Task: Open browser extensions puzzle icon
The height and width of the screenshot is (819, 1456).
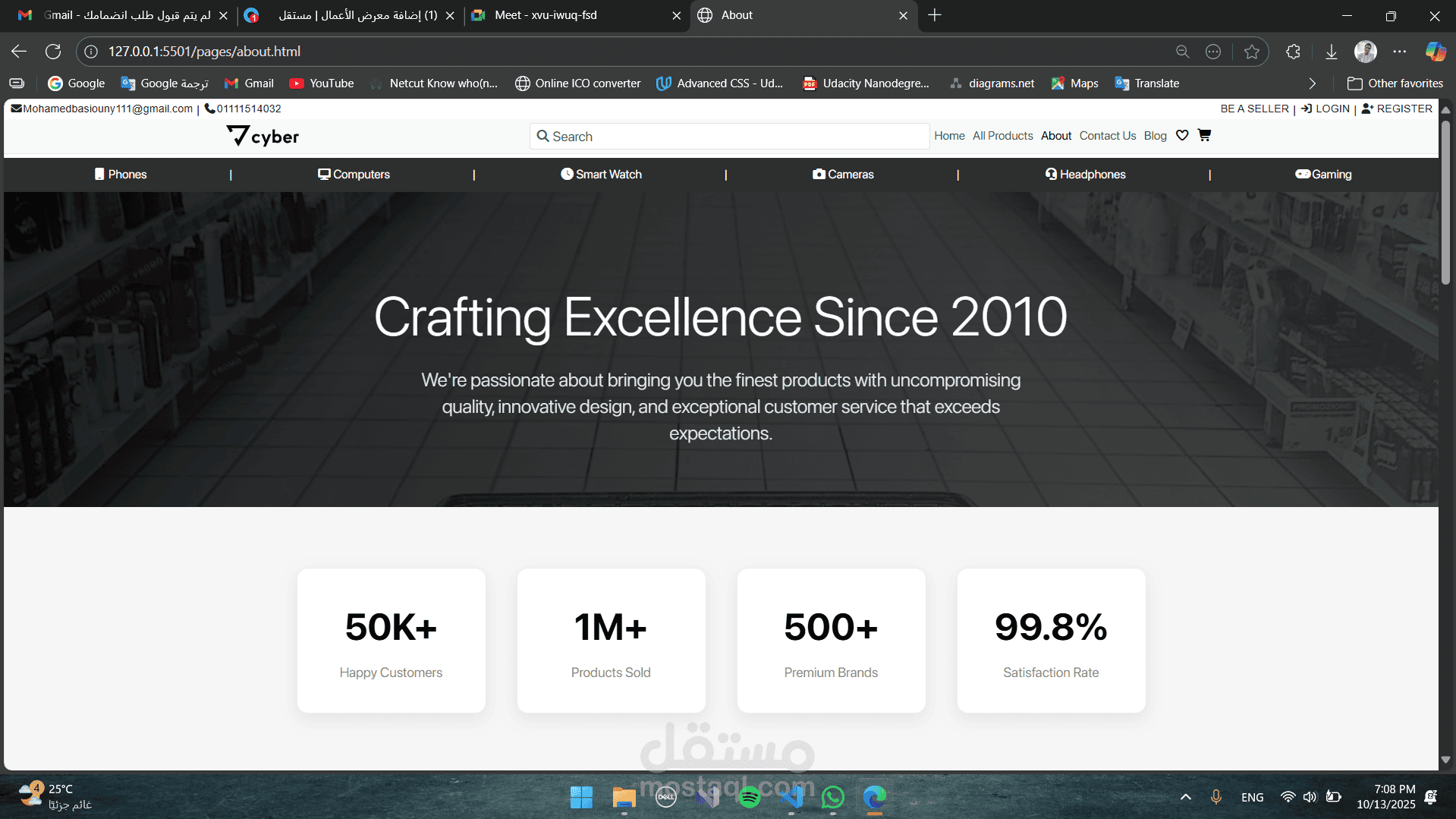Action: point(1294,52)
